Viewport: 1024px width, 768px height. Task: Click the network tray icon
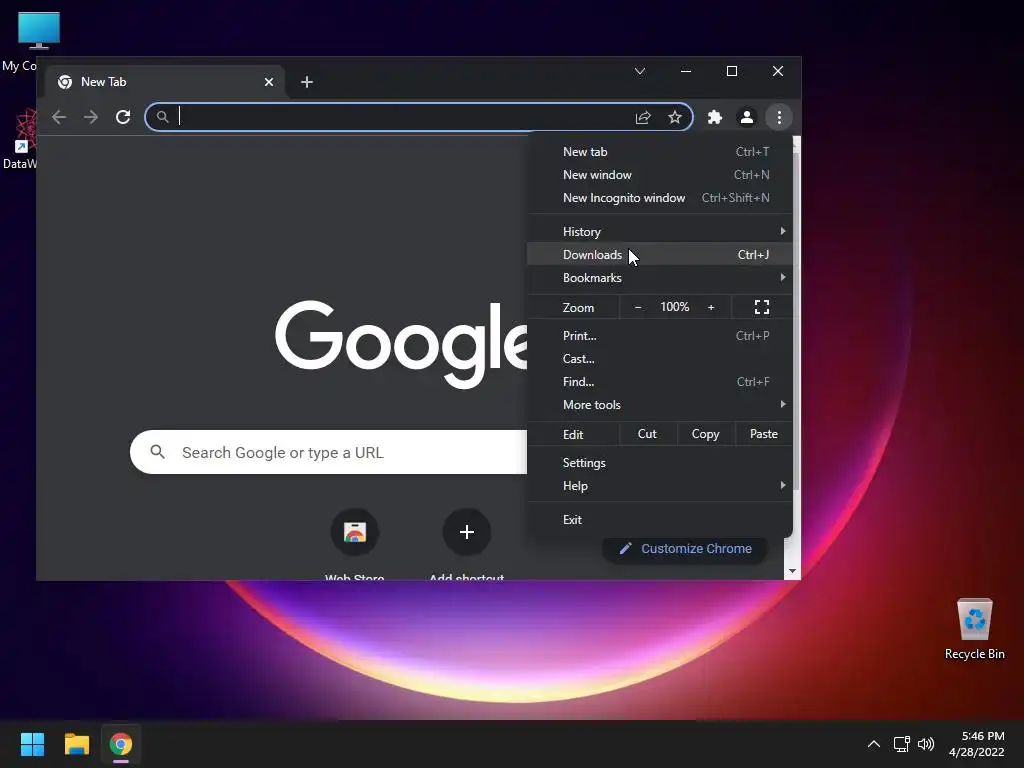pyautogui.click(x=902, y=744)
